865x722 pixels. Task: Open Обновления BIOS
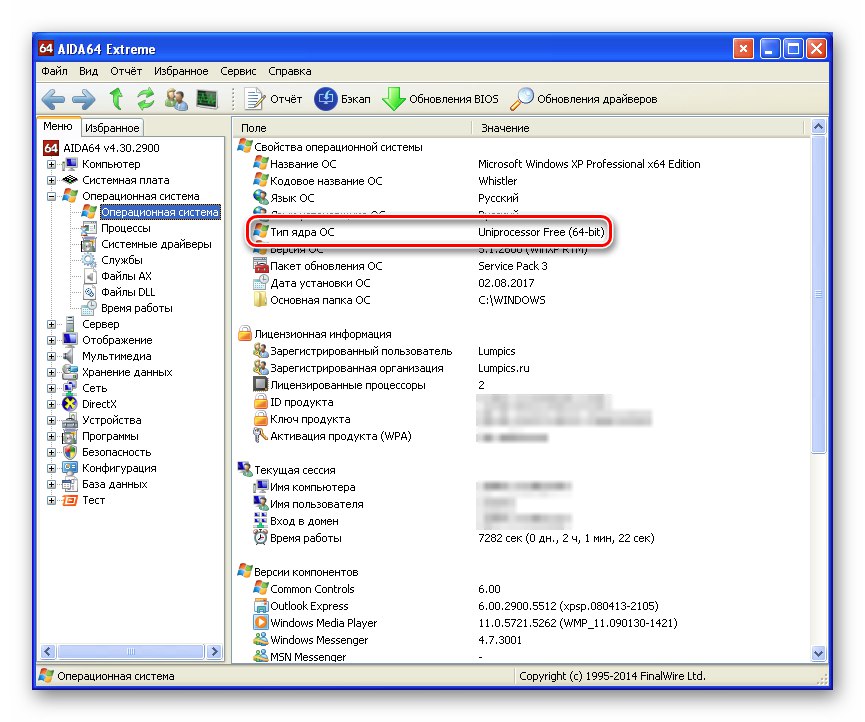[x=441, y=99]
